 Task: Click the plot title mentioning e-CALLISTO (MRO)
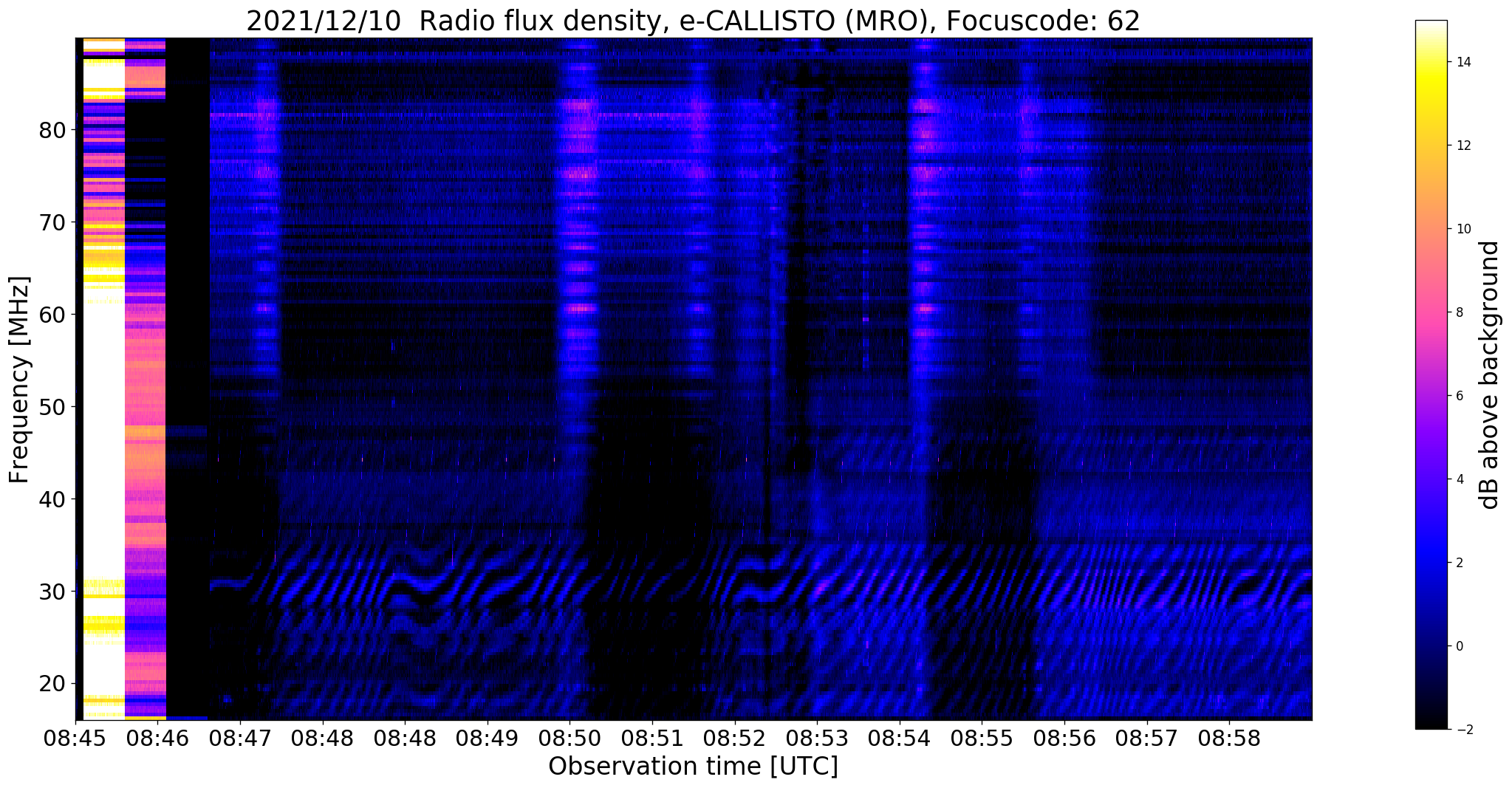click(x=693, y=21)
